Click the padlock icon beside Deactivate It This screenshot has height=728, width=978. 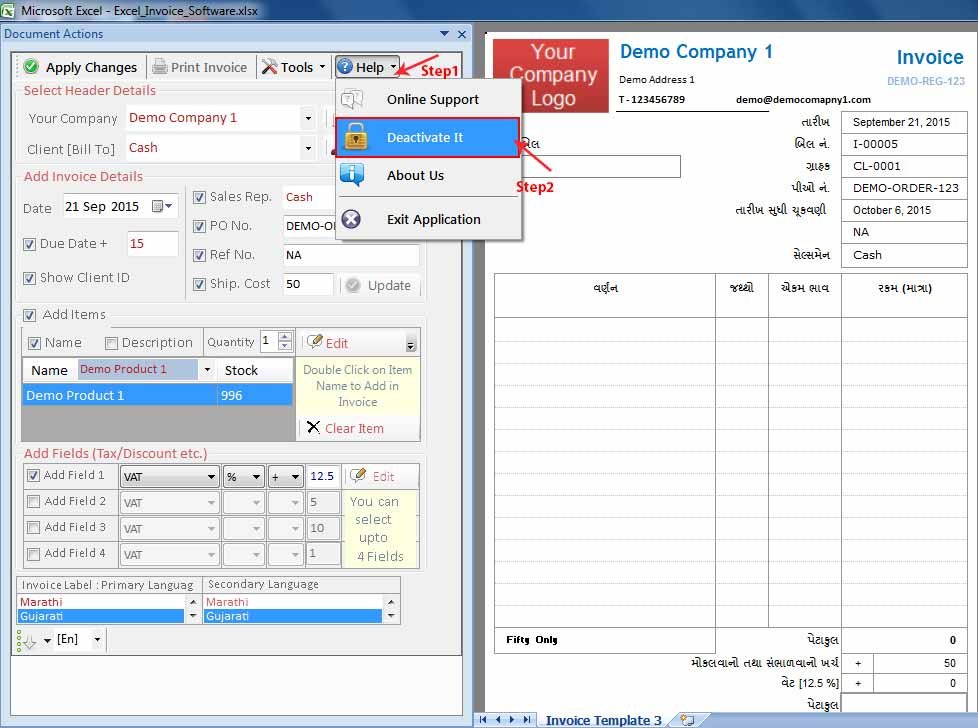pyautogui.click(x=356, y=137)
